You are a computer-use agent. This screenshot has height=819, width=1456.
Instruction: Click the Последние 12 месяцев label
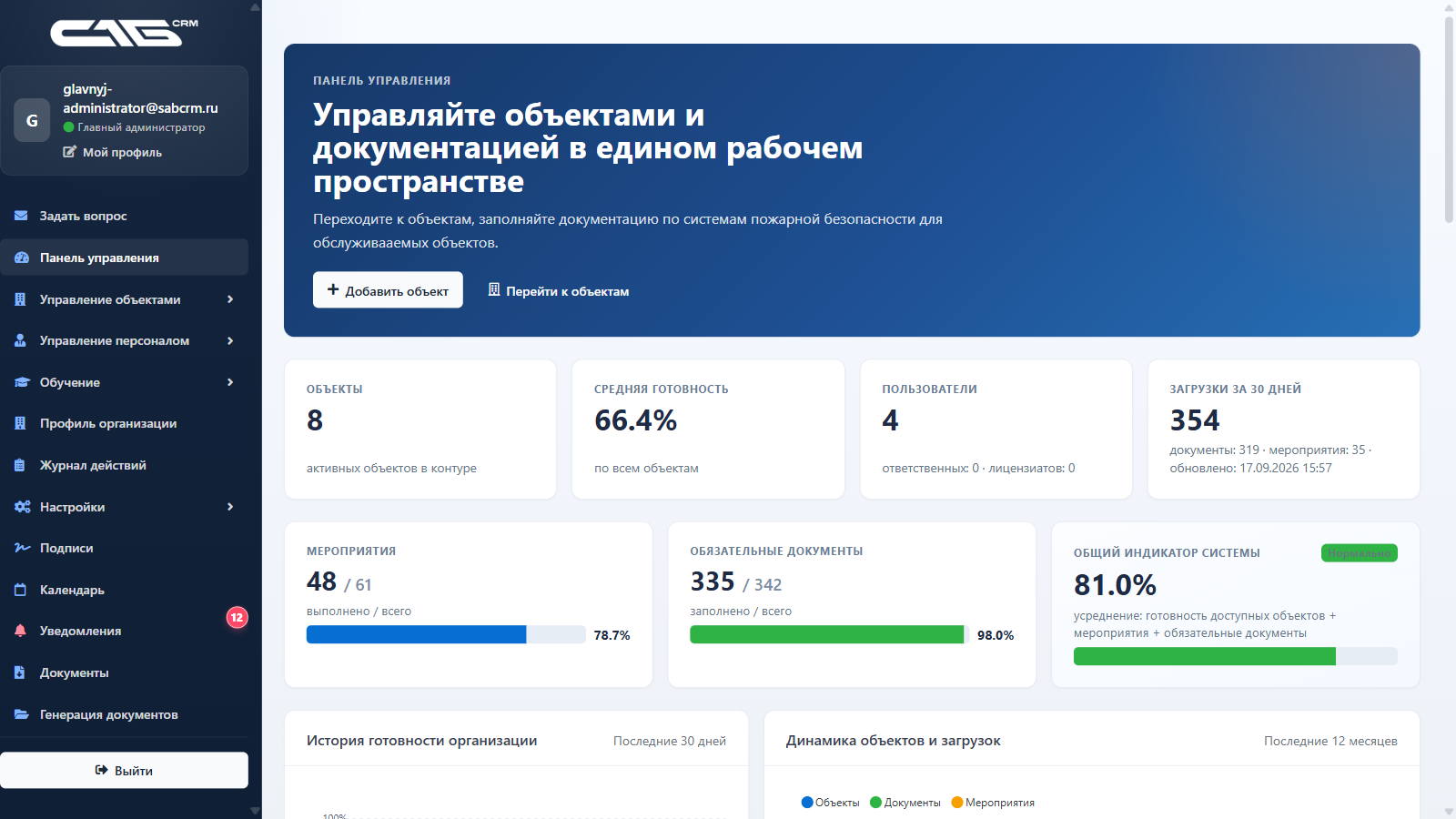point(1330,741)
